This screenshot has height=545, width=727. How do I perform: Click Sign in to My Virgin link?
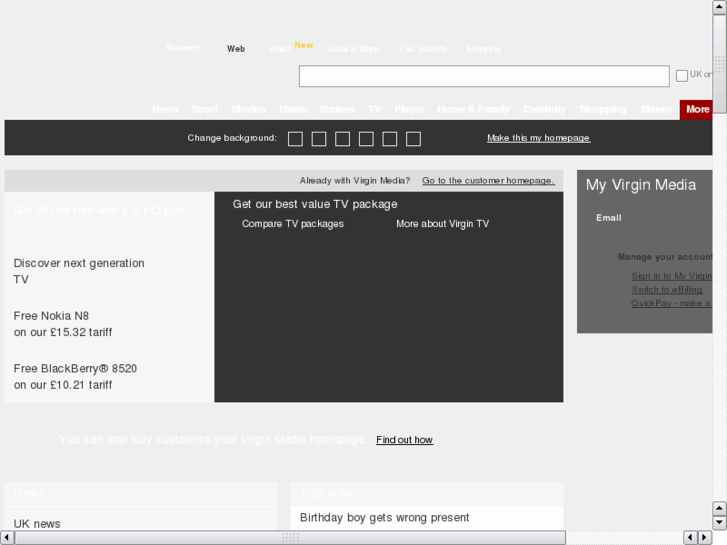pos(671,276)
